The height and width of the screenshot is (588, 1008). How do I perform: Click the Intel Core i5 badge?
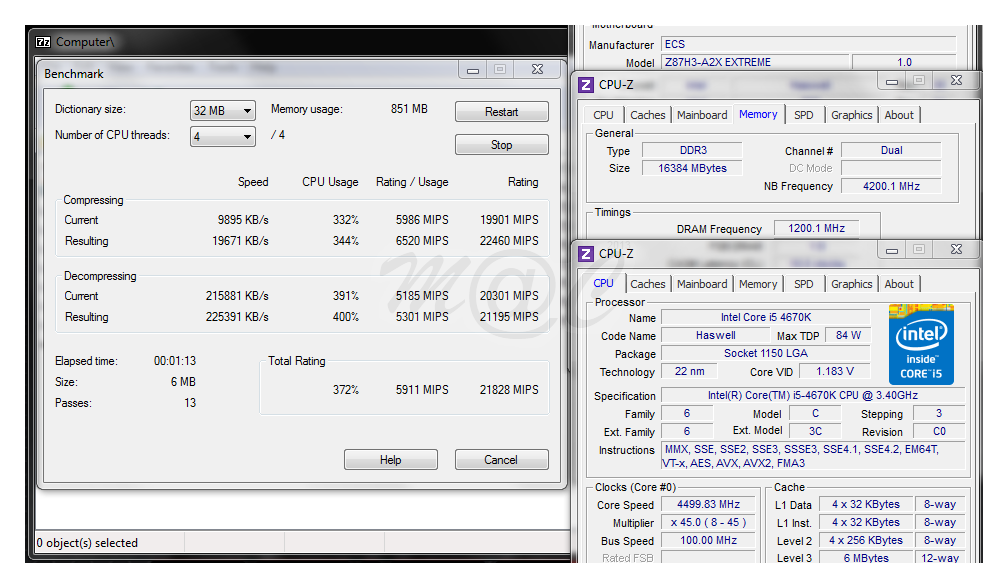(921, 345)
